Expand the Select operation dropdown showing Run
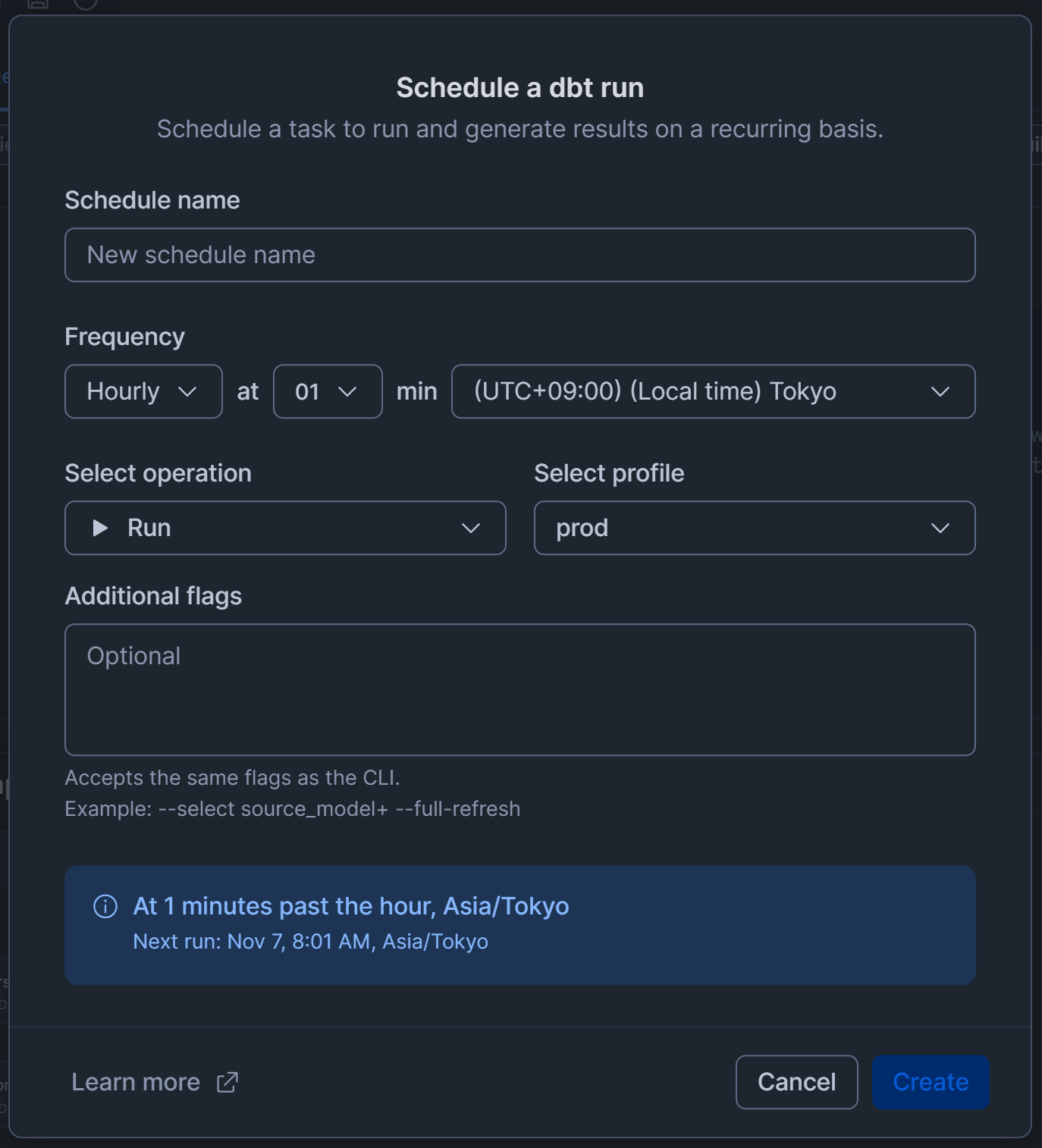The width and height of the screenshot is (1042, 1148). (x=285, y=528)
